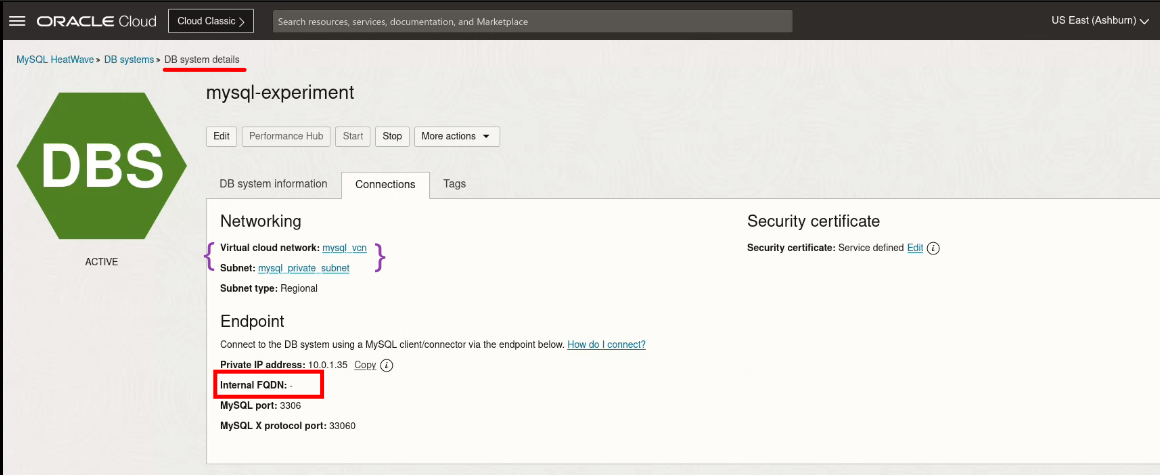Expand the US East (Ashburn) region selector
This screenshot has height=475, width=1160.
pos(1099,21)
